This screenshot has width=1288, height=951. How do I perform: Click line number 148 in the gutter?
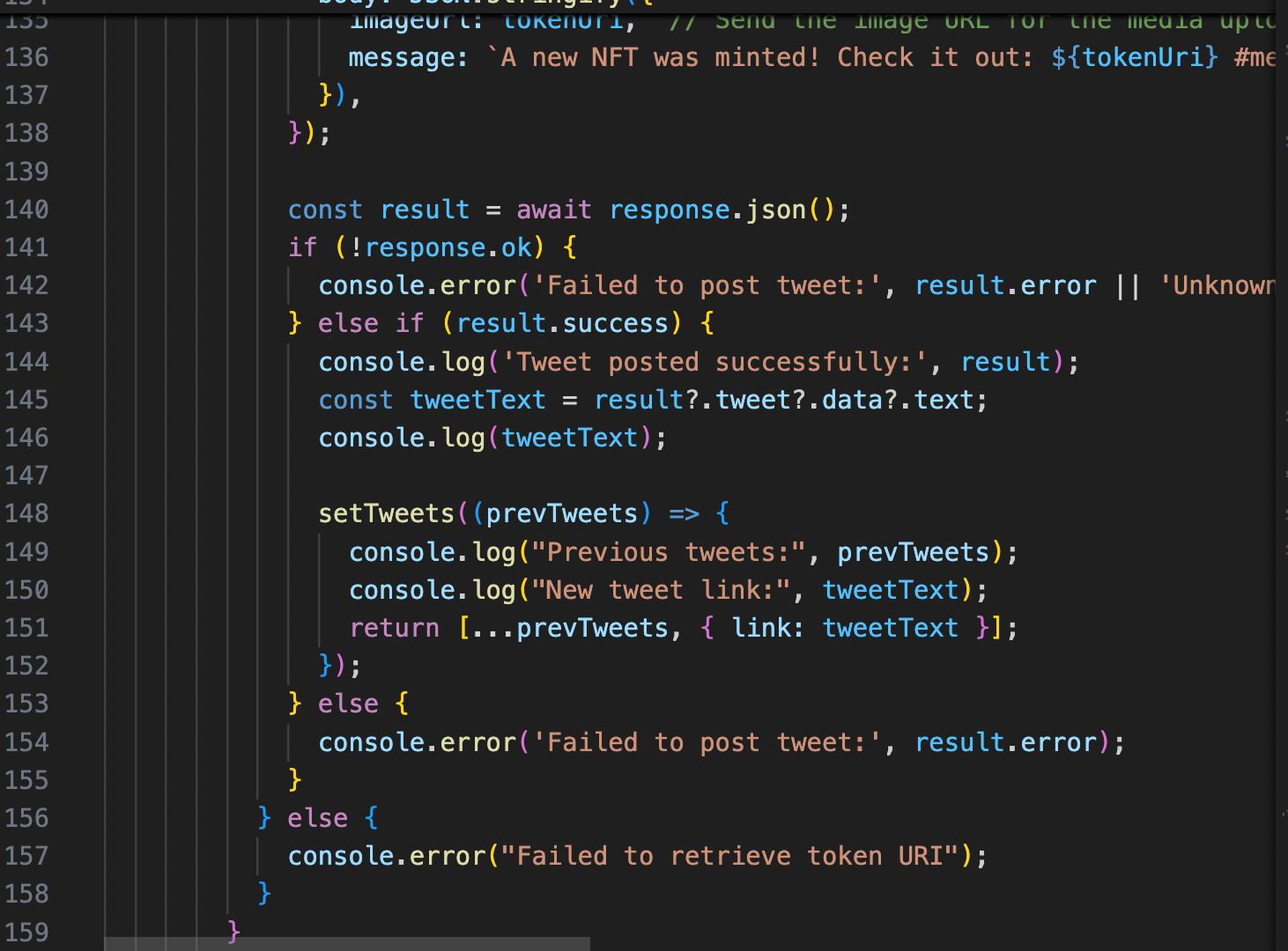pos(26,513)
